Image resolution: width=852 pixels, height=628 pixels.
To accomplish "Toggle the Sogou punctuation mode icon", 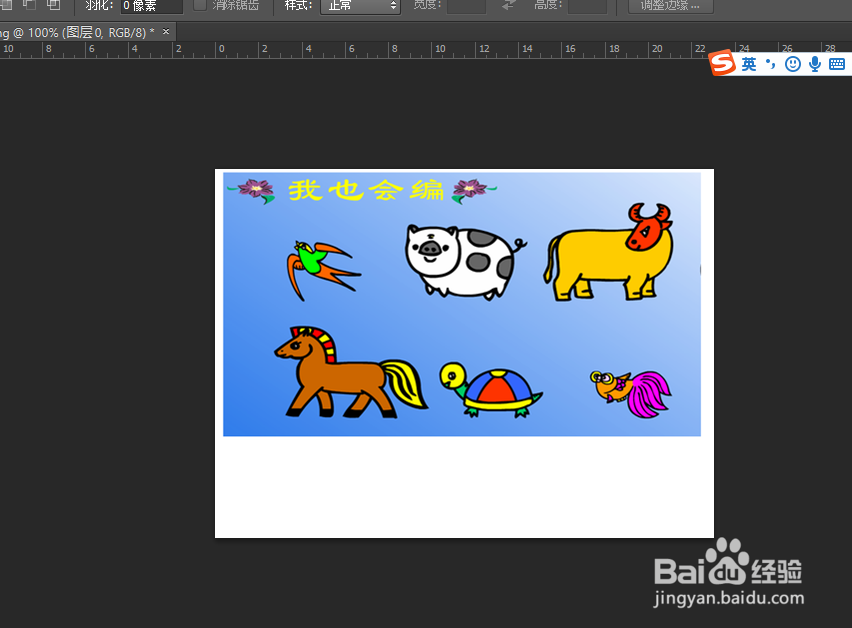I will click(770, 64).
